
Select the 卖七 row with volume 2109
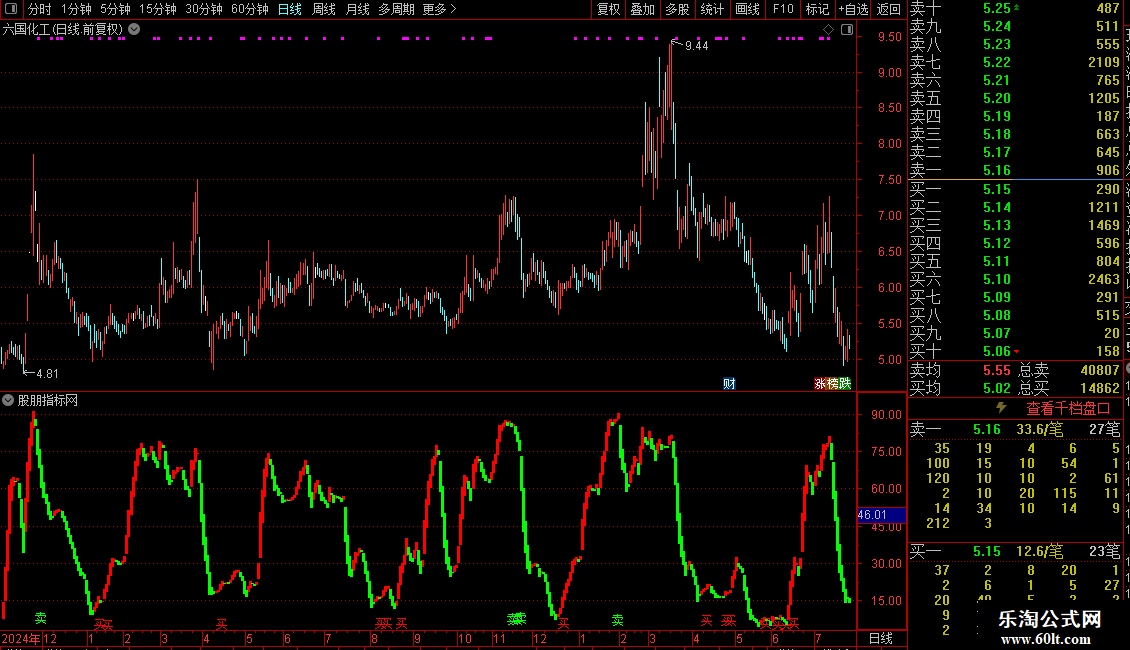1015,62
